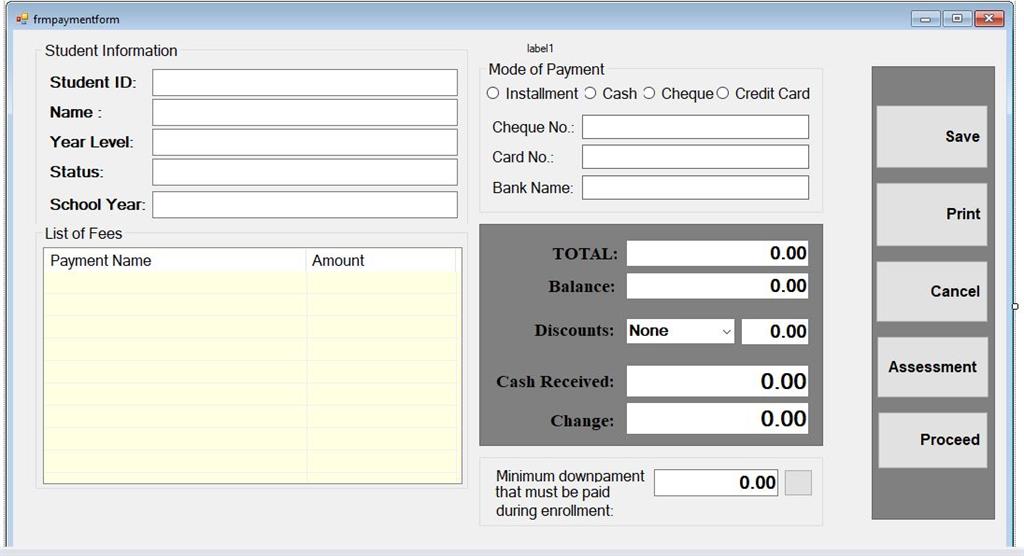Click the Payment Name column header
1024x556 pixels.
(x=175, y=261)
